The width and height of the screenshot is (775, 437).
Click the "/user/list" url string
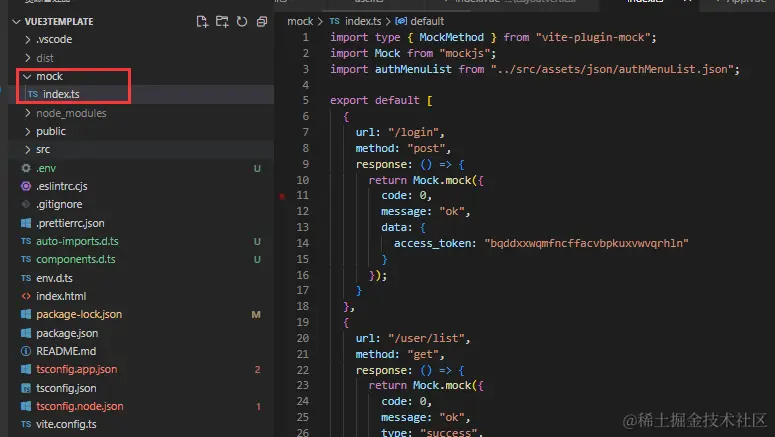tap(426, 338)
